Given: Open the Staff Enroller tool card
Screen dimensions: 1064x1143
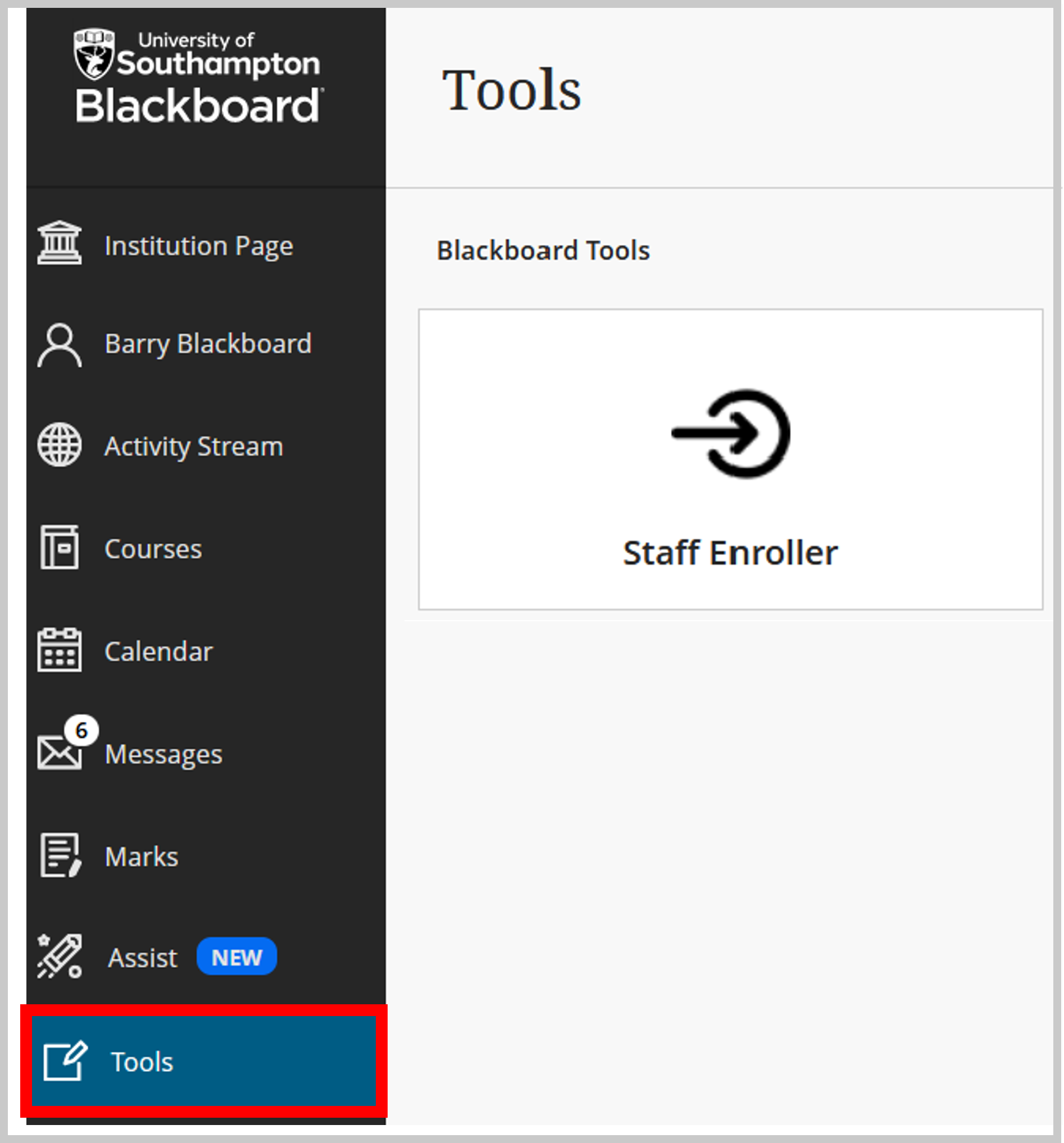Looking at the screenshot, I should [731, 457].
